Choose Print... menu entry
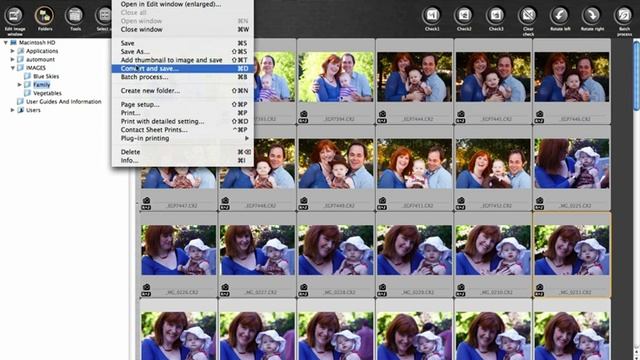The width and height of the screenshot is (640, 360). pyautogui.click(x=182, y=113)
